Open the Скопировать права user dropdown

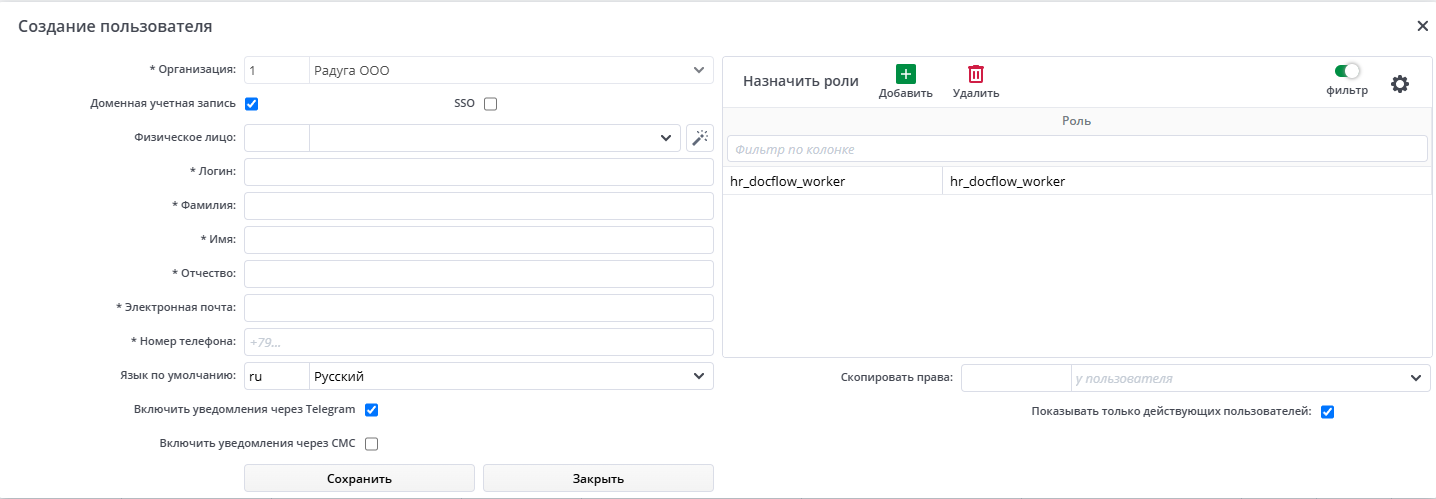click(1415, 378)
